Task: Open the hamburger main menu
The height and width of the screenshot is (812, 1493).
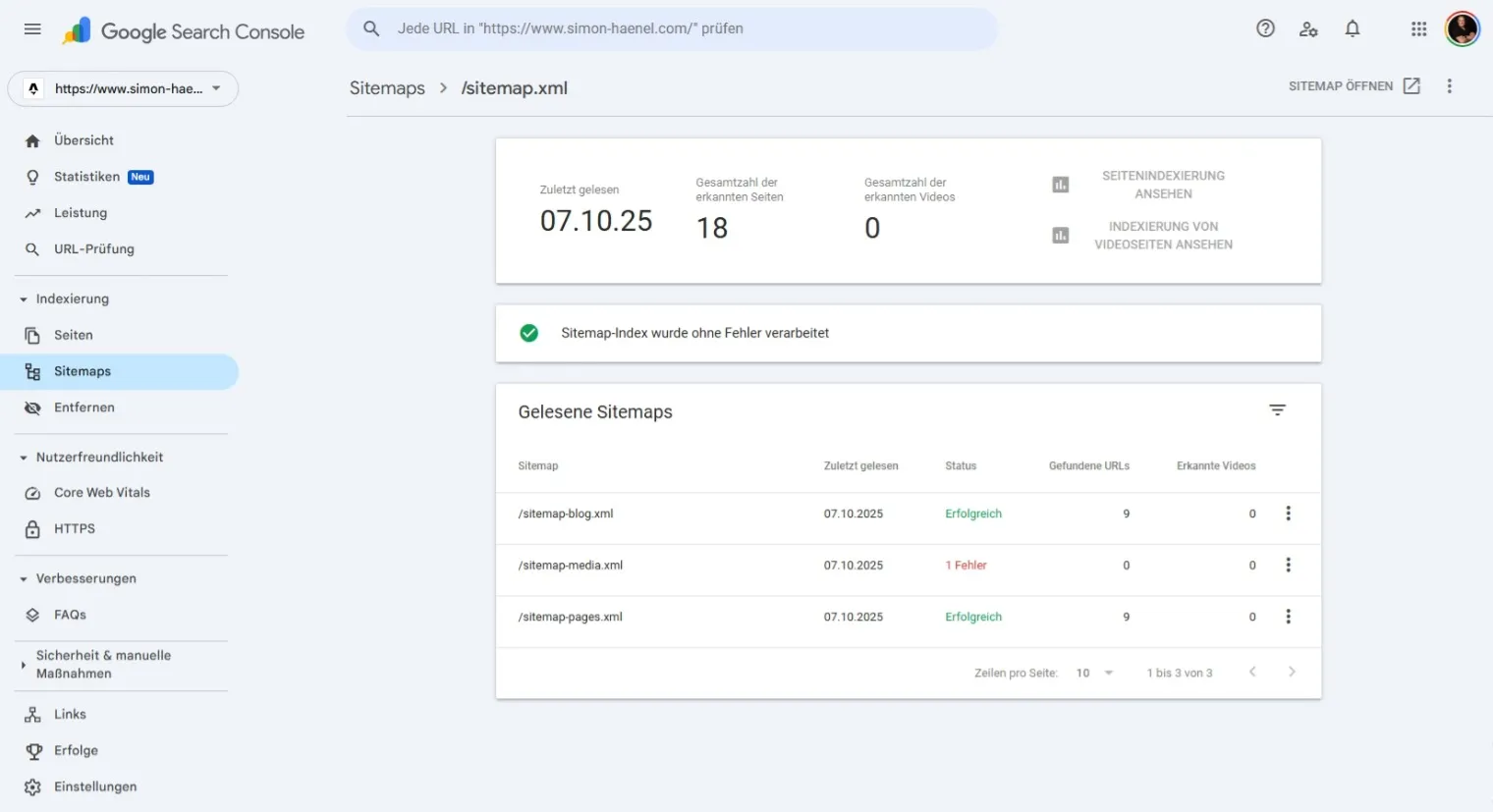Action: (32, 29)
